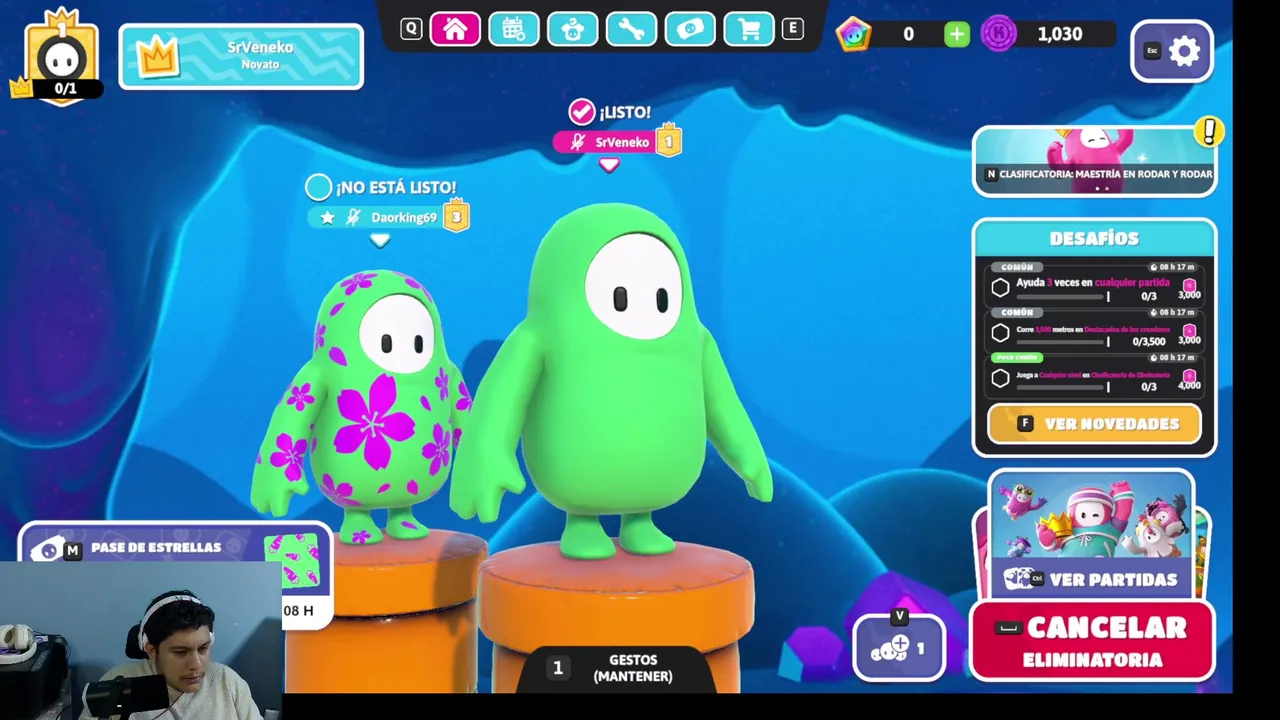The image size is (1280, 720).
Task: Click VER NOVEDADES button
Action: [1094, 424]
